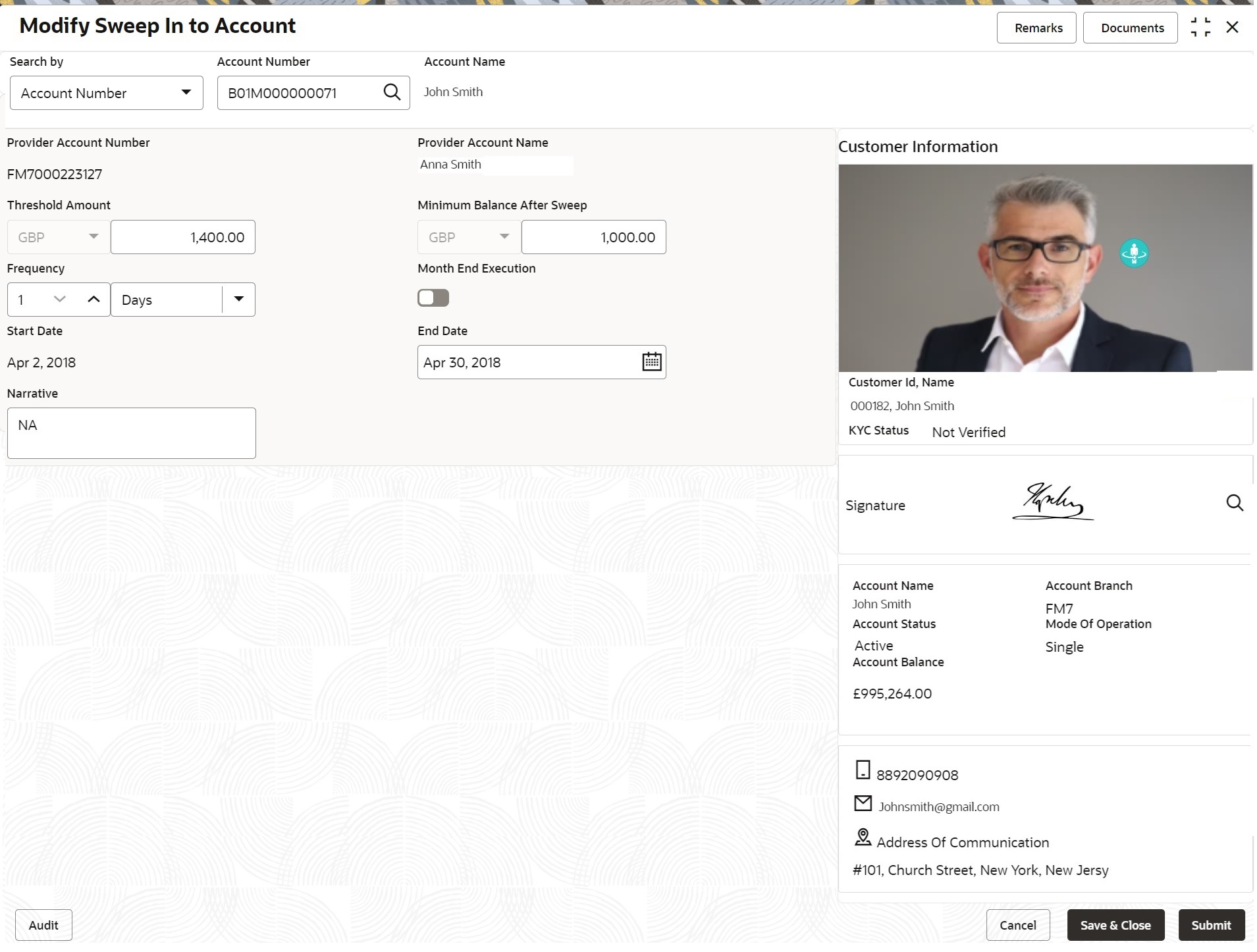Click the signature magnifier icon
Image resolution: width=1257 pixels, height=952 pixels.
click(1235, 504)
